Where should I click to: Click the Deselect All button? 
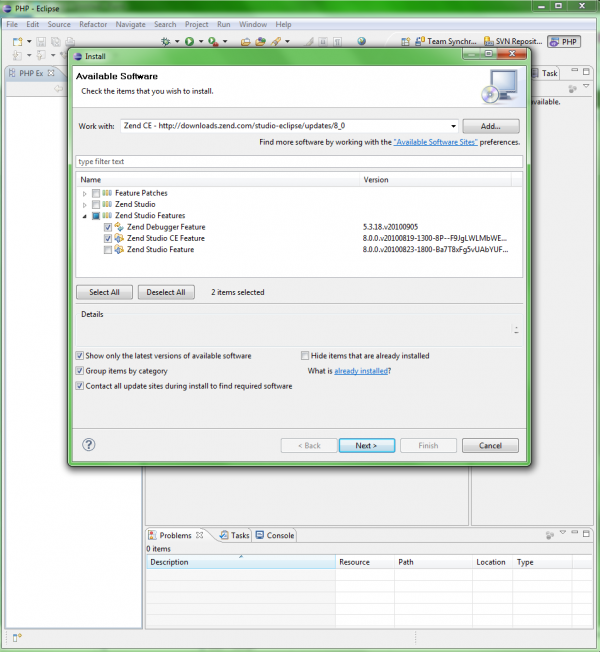[166, 292]
